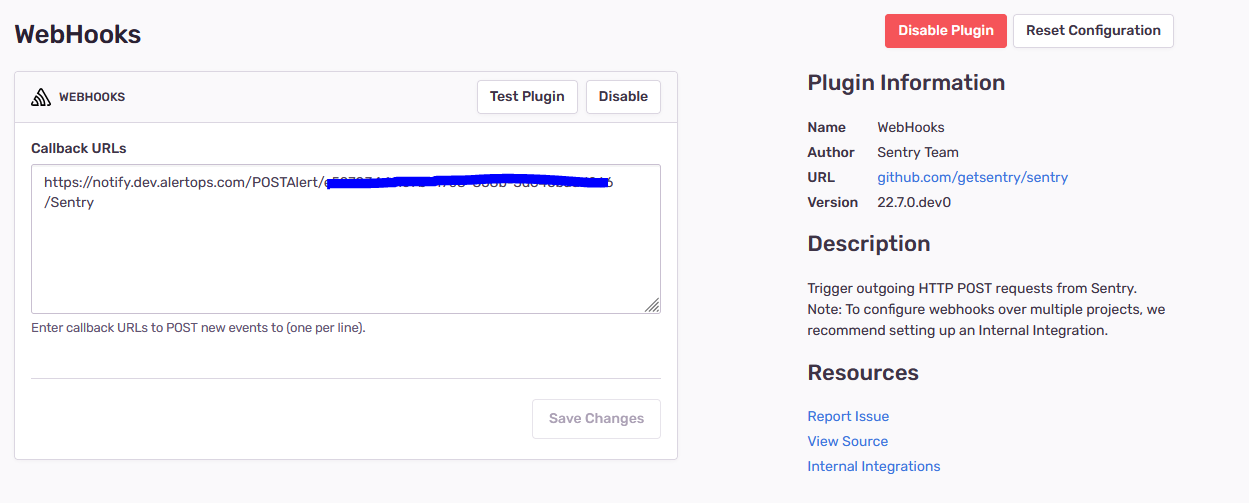This screenshot has width=1249, height=503.
Task: Click the Sentry logo icon beside WEBHOOKS
Action: (x=41, y=97)
